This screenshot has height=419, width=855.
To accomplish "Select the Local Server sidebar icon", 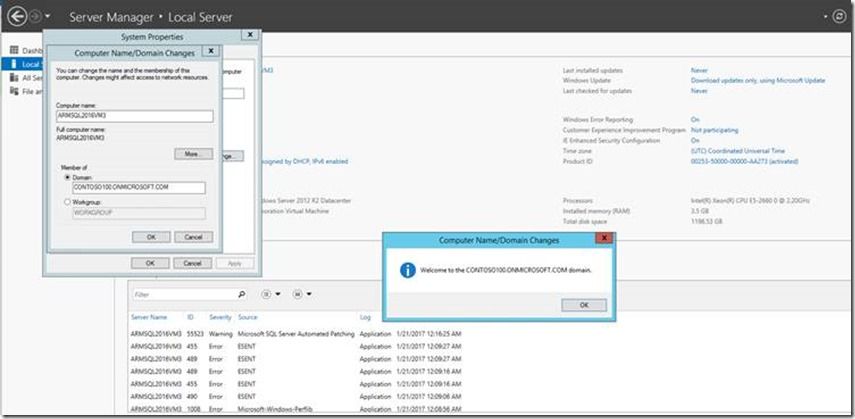I will click(14, 64).
